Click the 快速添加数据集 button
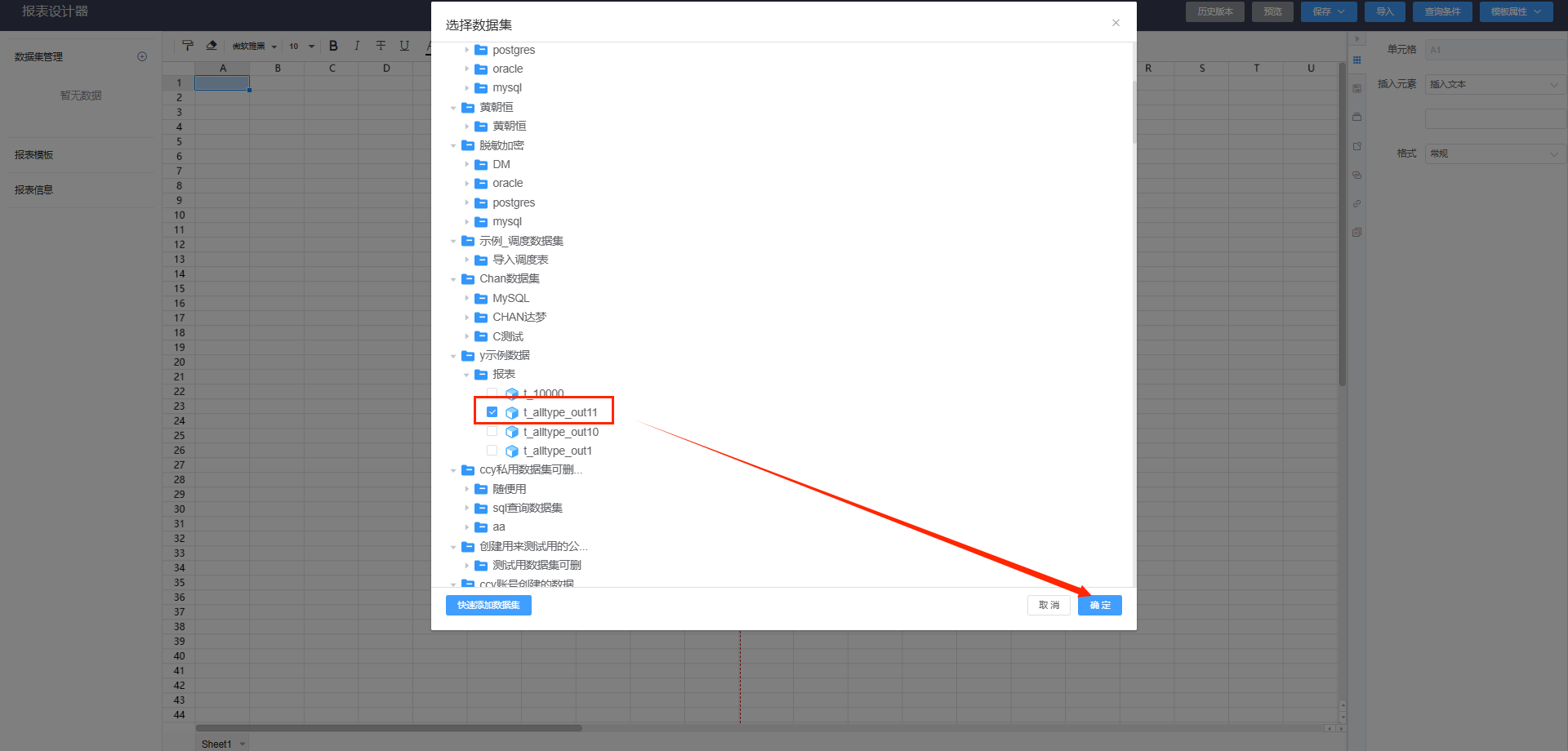The height and width of the screenshot is (751, 1568). point(488,605)
